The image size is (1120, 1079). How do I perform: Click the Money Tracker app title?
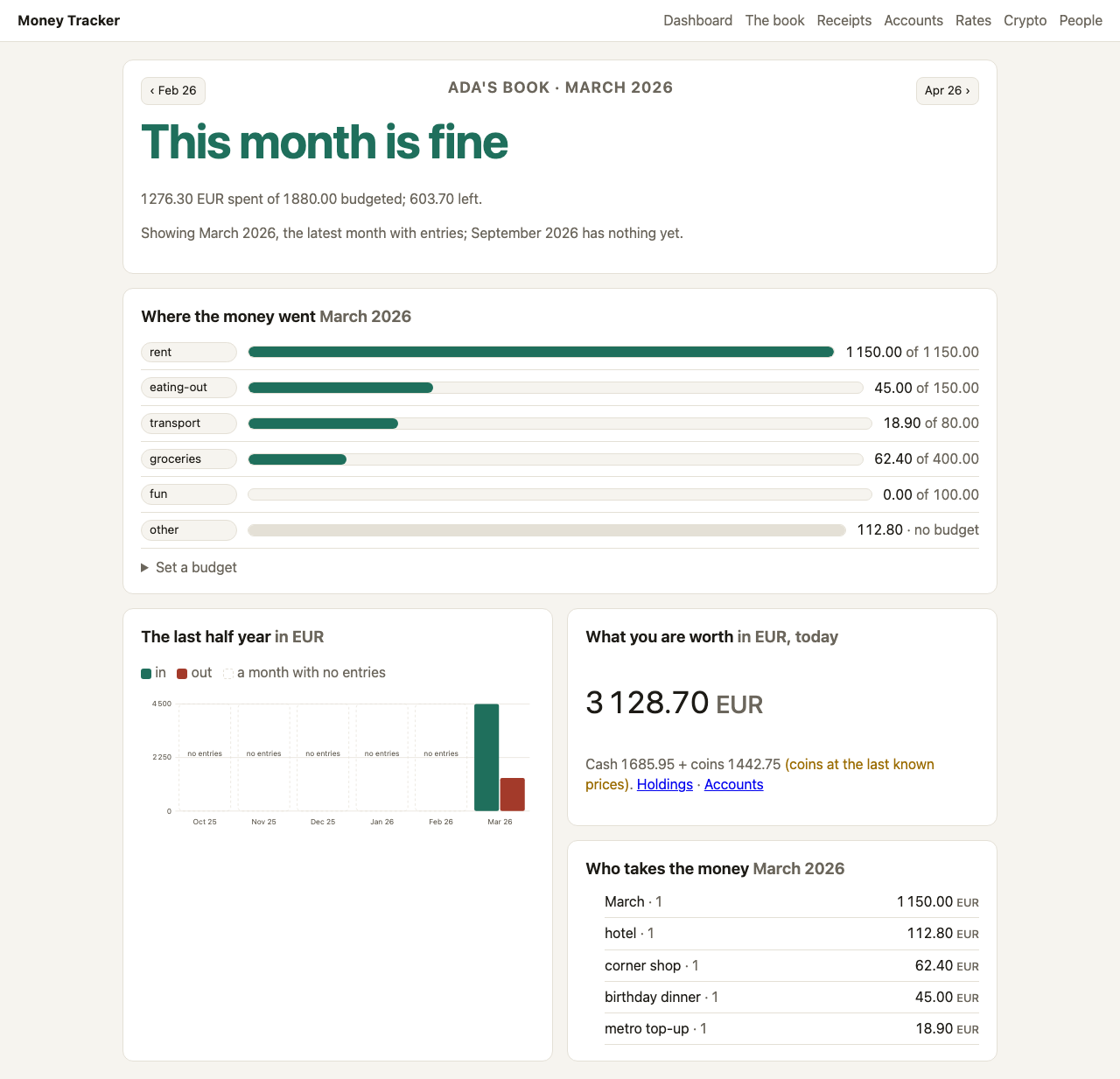click(x=68, y=20)
